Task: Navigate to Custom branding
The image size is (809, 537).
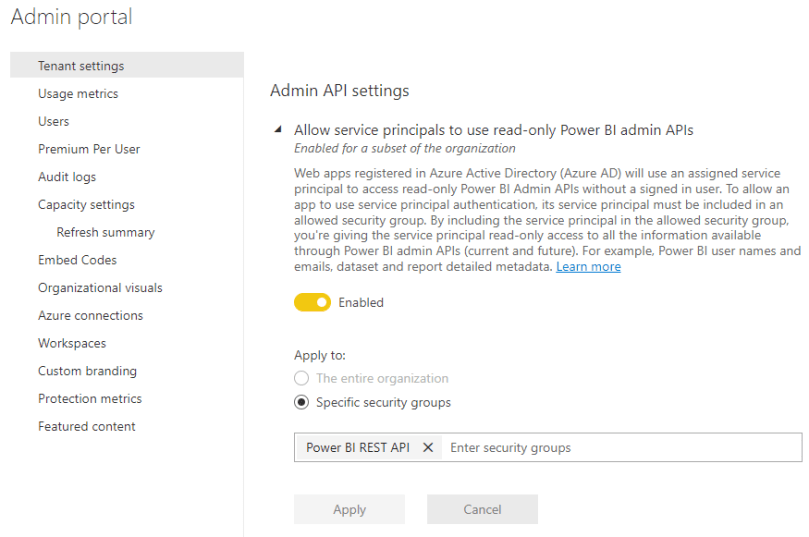Action: coord(87,371)
